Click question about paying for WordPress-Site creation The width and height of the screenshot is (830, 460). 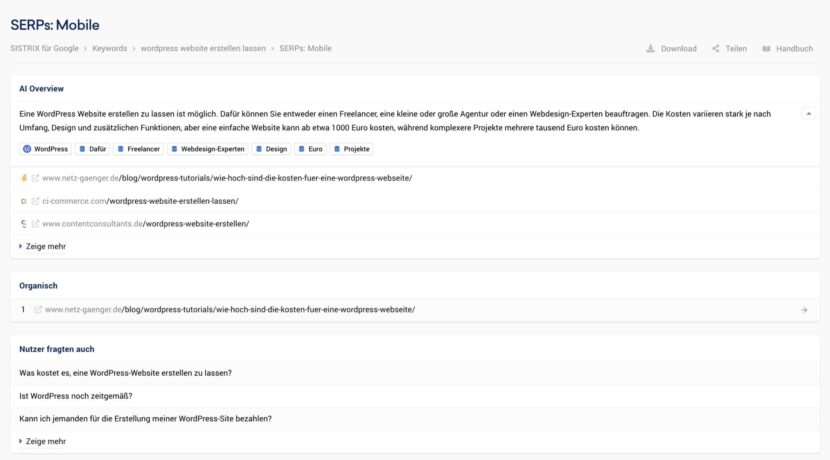tap(146, 419)
